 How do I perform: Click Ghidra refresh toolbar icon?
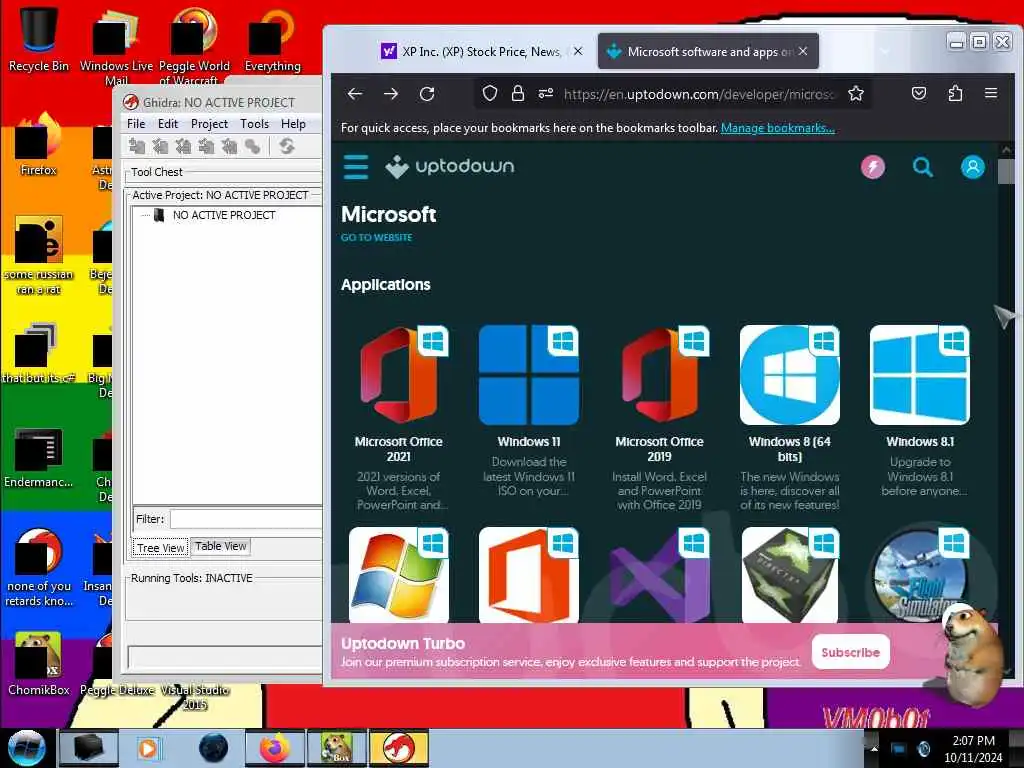[x=286, y=146]
